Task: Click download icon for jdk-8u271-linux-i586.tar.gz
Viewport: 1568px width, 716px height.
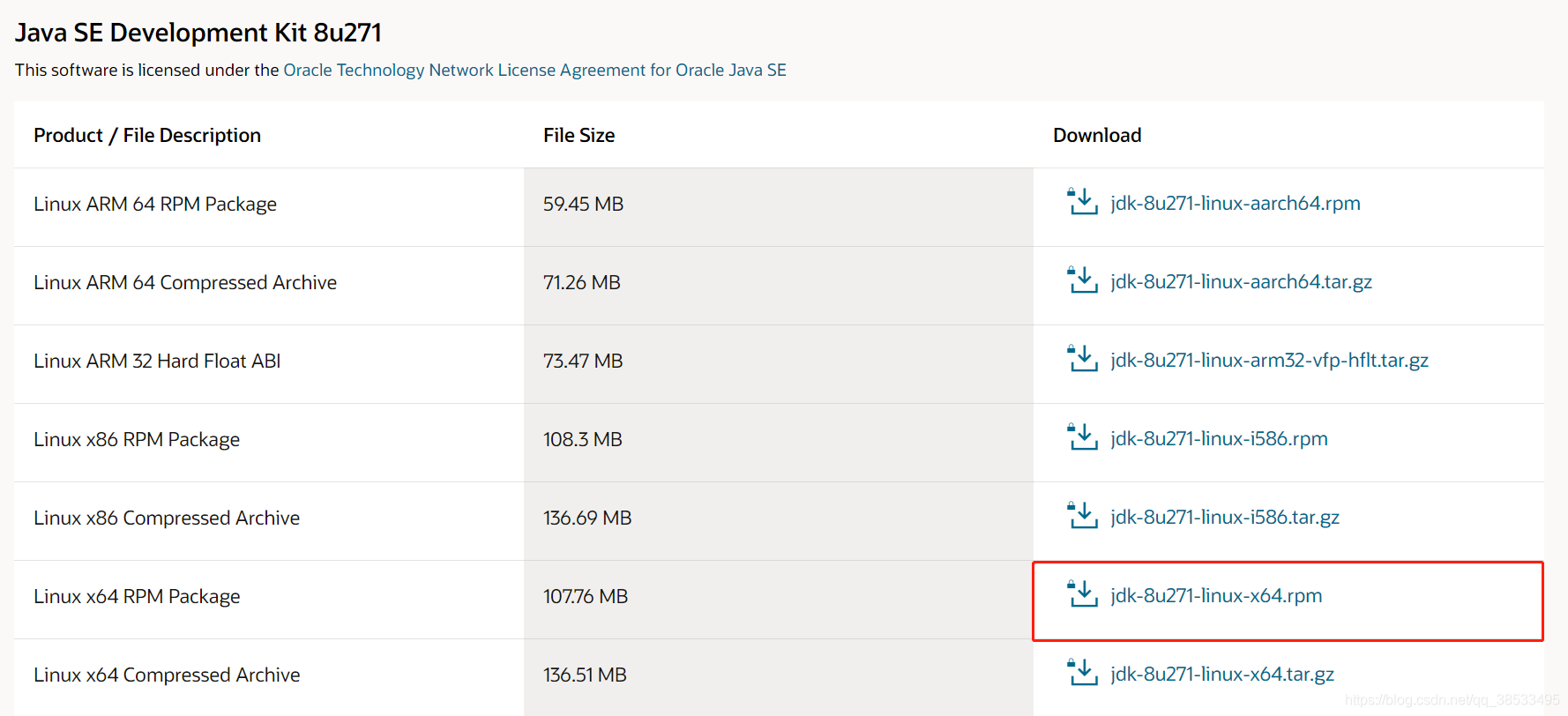Action: [x=1082, y=516]
